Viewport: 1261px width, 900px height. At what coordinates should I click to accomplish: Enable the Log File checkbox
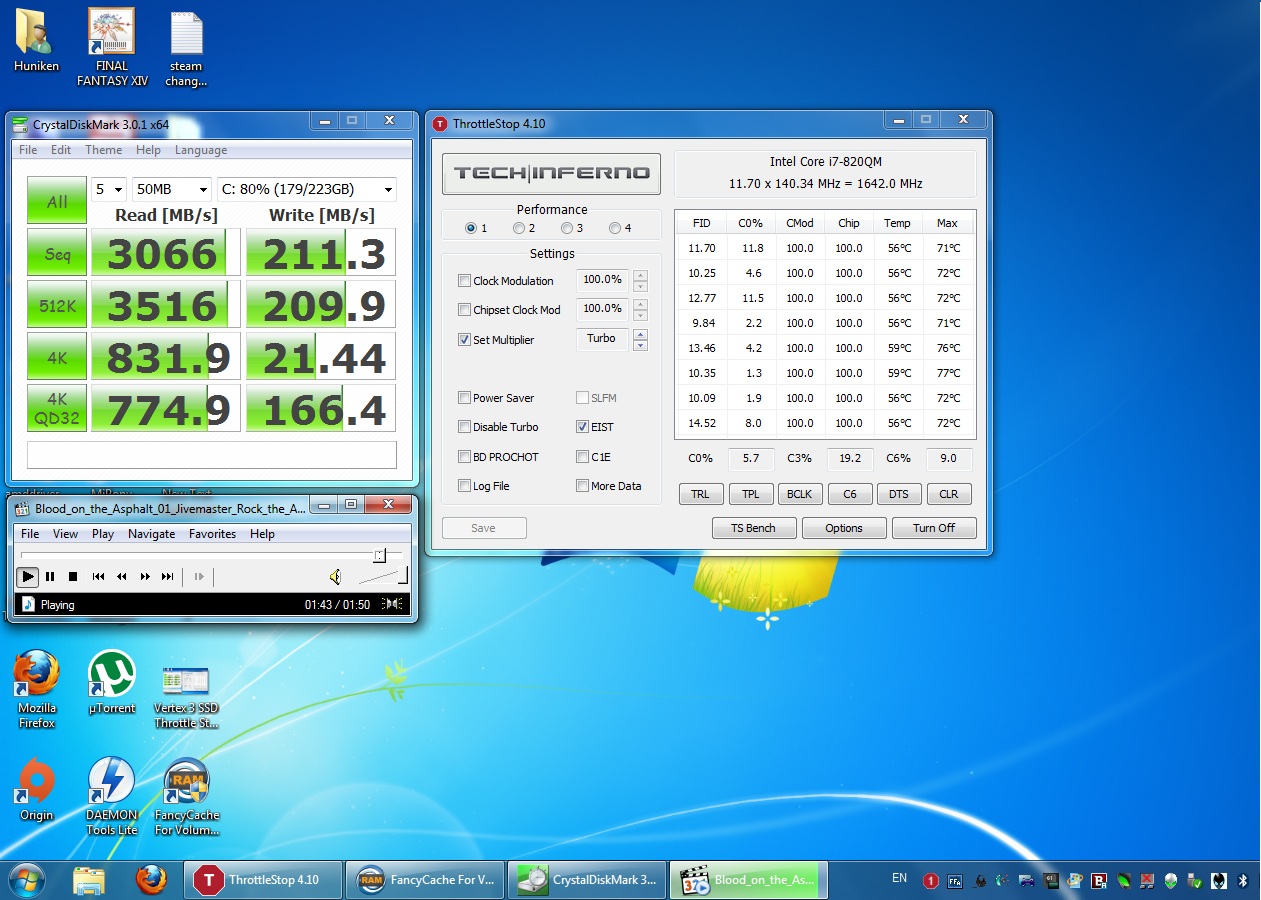pos(464,486)
